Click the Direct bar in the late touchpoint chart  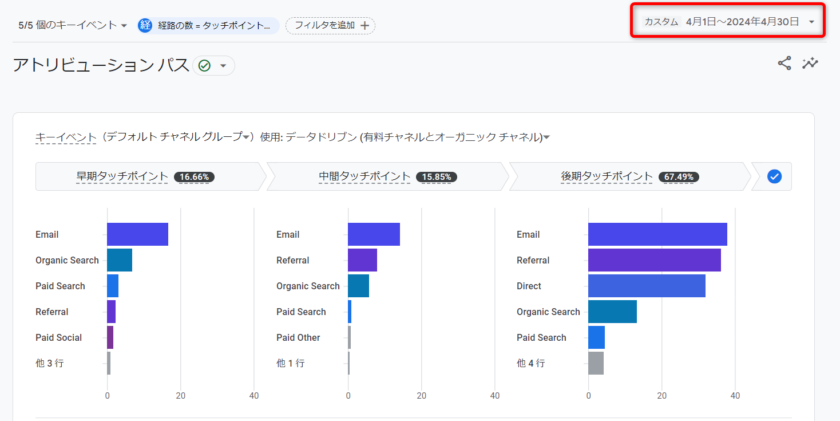tap(646, 286)
